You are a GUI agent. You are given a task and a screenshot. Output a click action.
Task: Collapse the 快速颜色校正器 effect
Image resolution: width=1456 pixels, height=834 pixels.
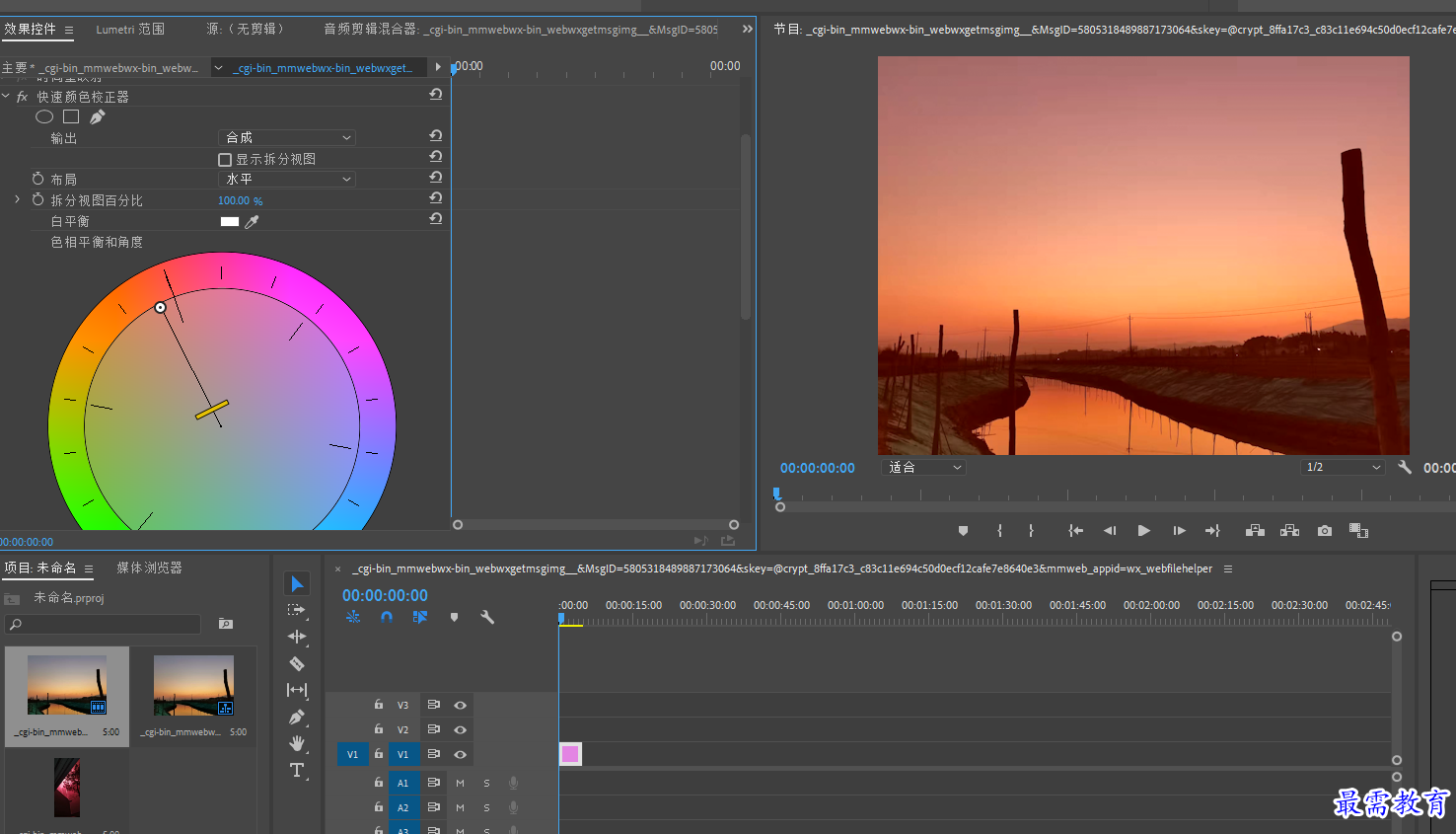click(x=6, y=96)
